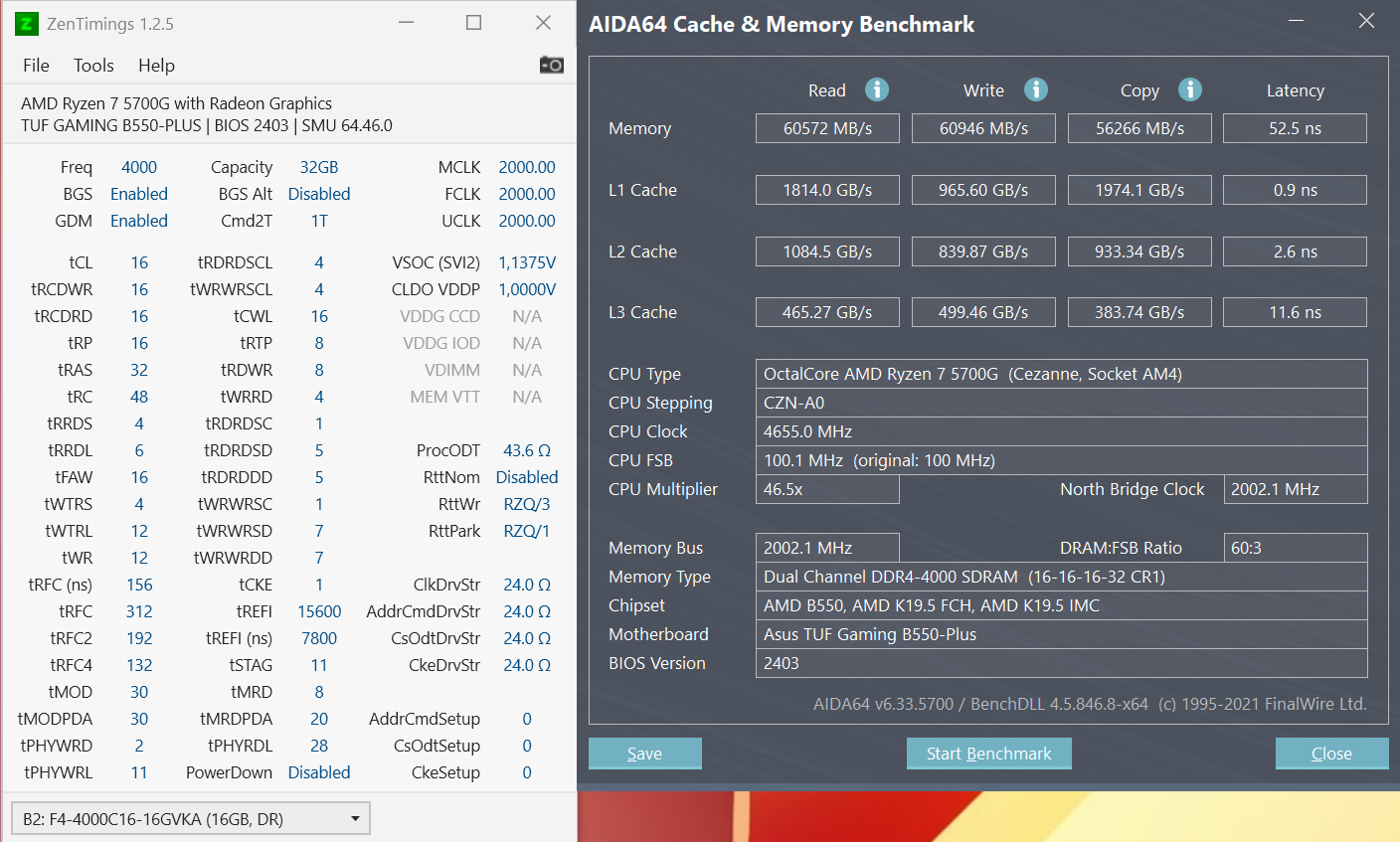The image size is (1400, 842).
Task: Click the BIOS Version field 2403
Action: coord(1062,663)
